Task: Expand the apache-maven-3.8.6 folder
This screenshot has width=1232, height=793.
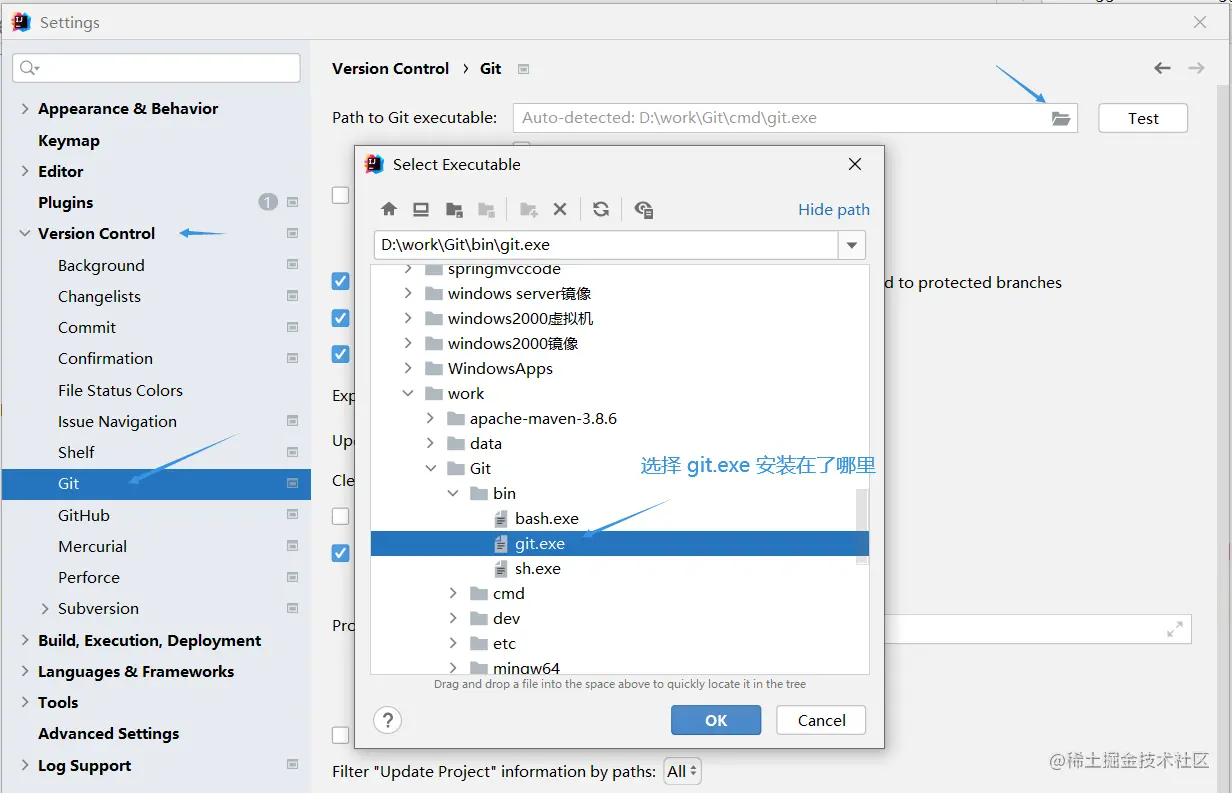Action: (430, 418)
